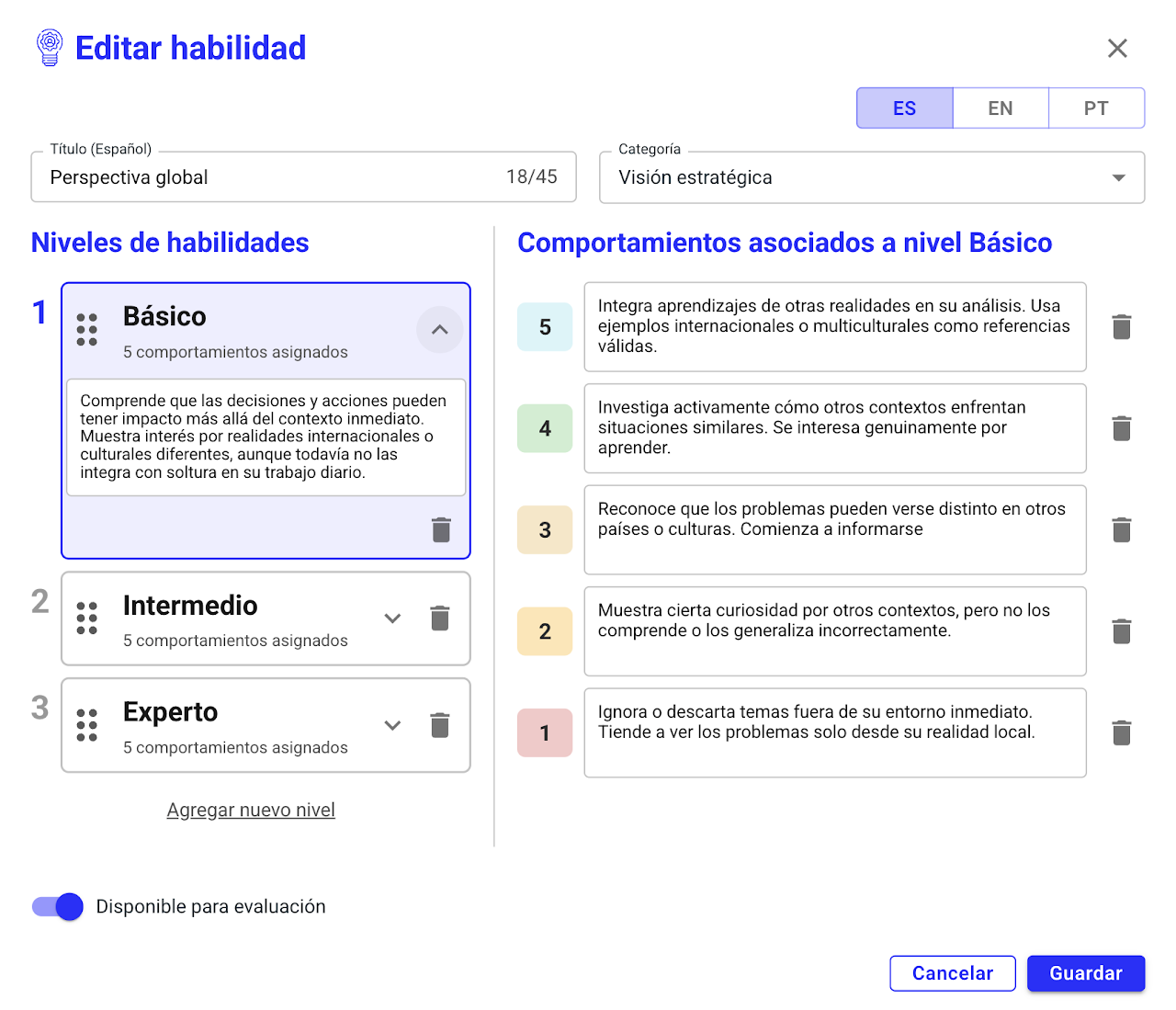Toggle Disponible para evaluación switch

pyautogui.click(x=58, y=907)
